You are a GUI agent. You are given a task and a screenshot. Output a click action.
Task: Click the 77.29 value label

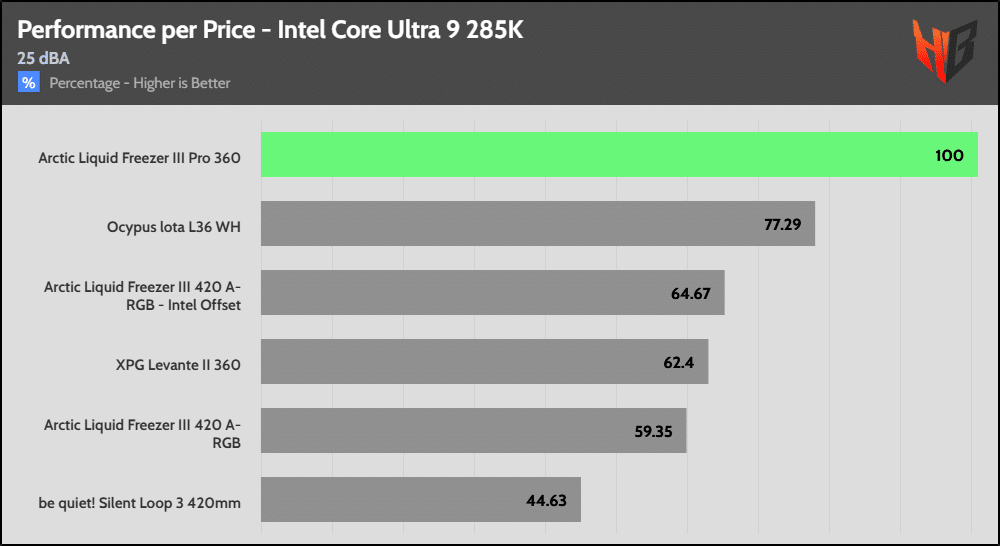783,224
